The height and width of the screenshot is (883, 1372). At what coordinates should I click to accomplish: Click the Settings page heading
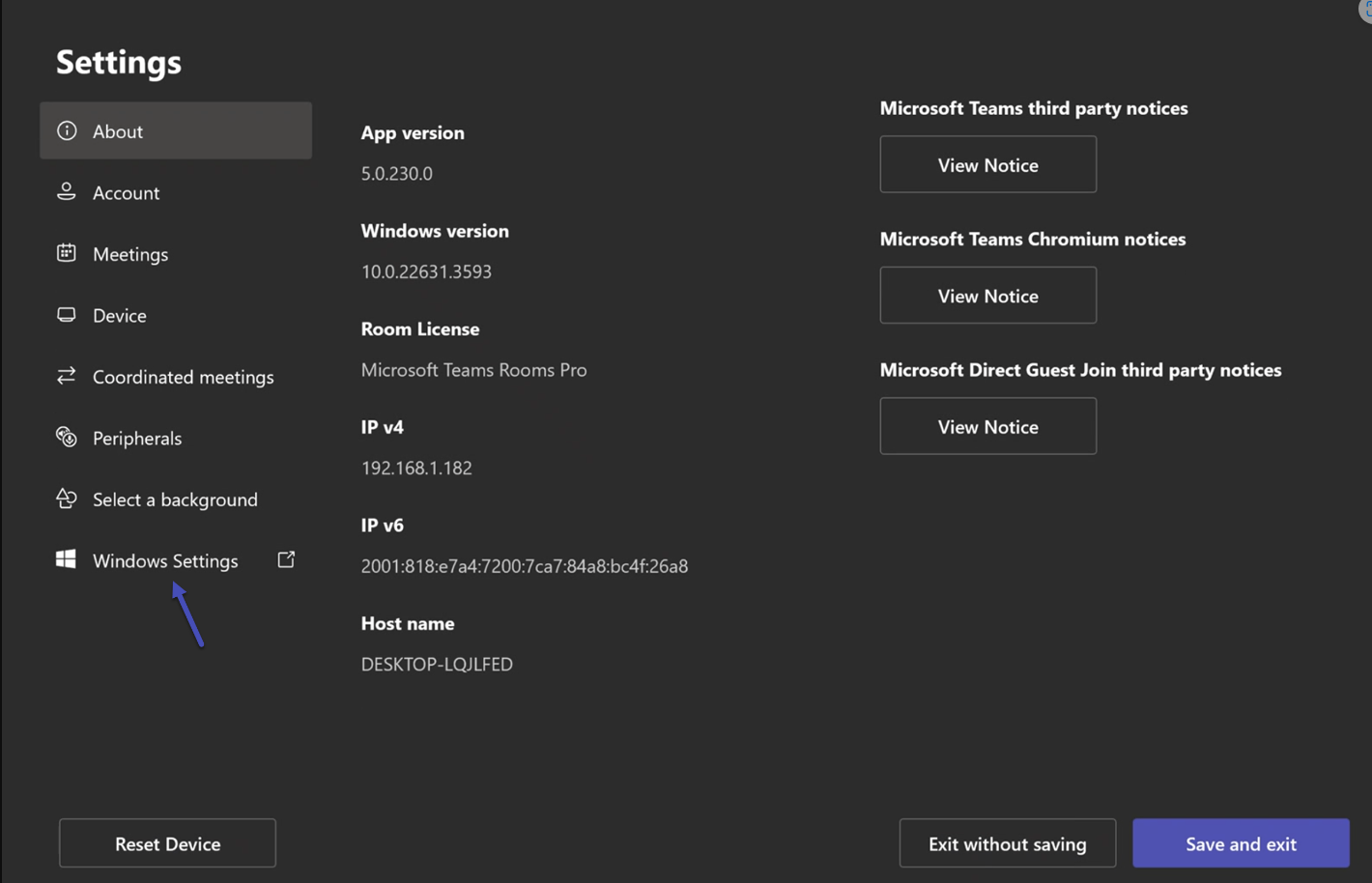[x=119, y=62]
